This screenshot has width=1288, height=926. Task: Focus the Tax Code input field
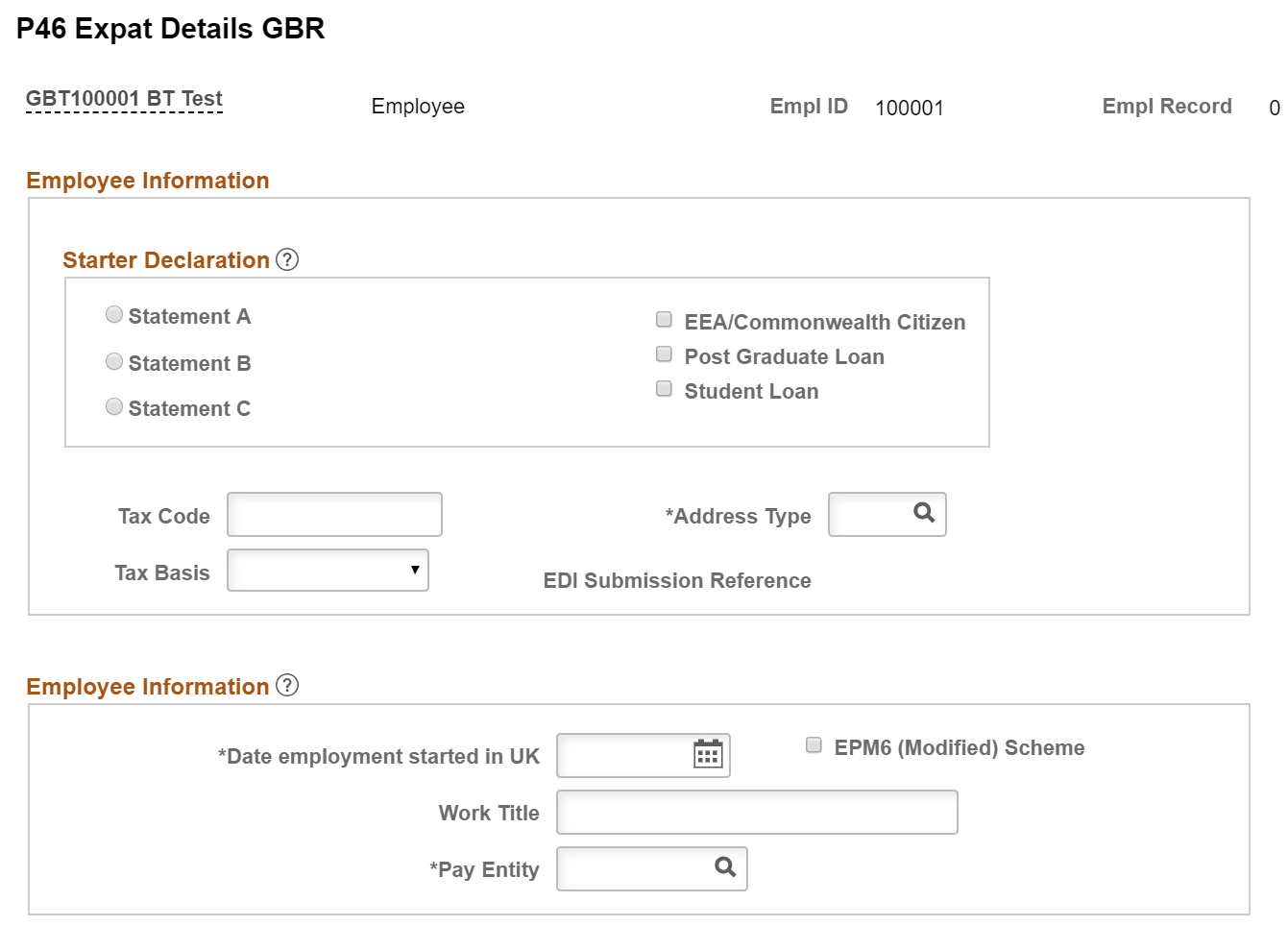(x=334, y=515)
